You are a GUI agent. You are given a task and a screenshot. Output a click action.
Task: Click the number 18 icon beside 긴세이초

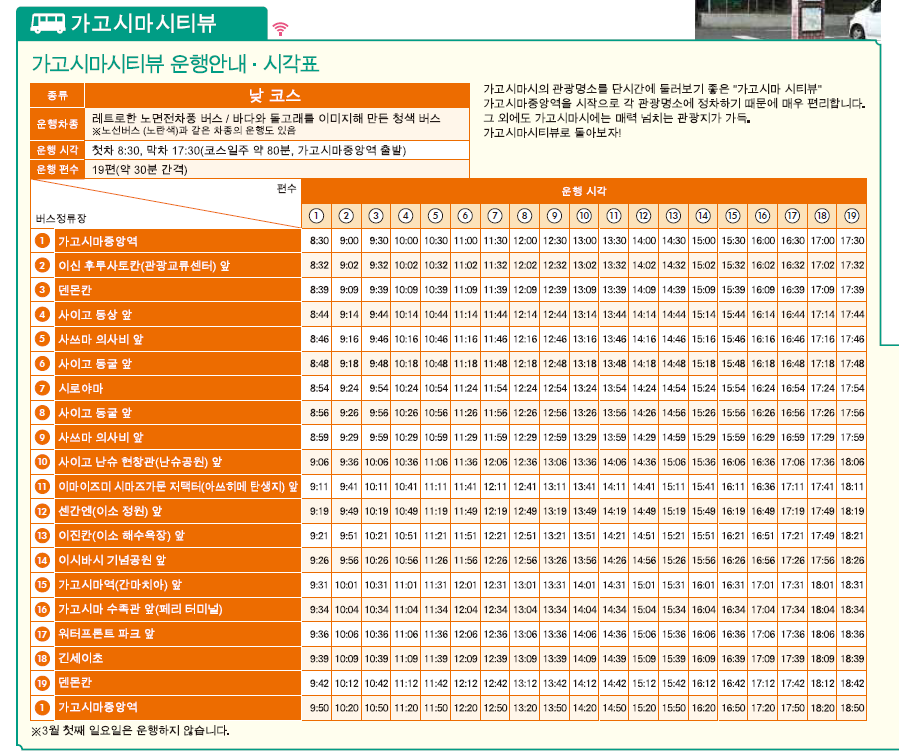(42, 659)
